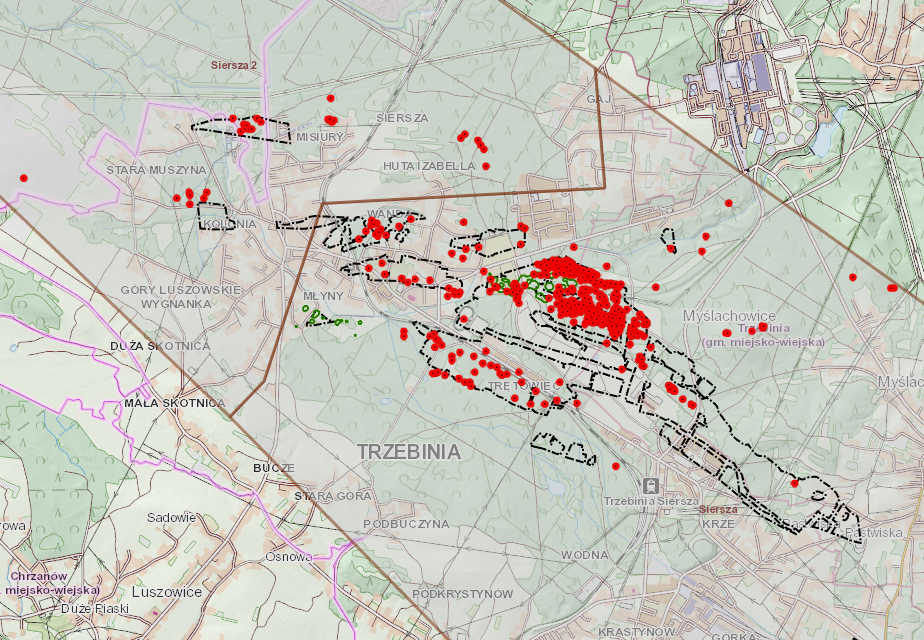The height and width of the screenshot is (640, 924).
Task: Click the green outlined polygon south of Młyny
Action: pyautogui.click(x=321, y=318)
